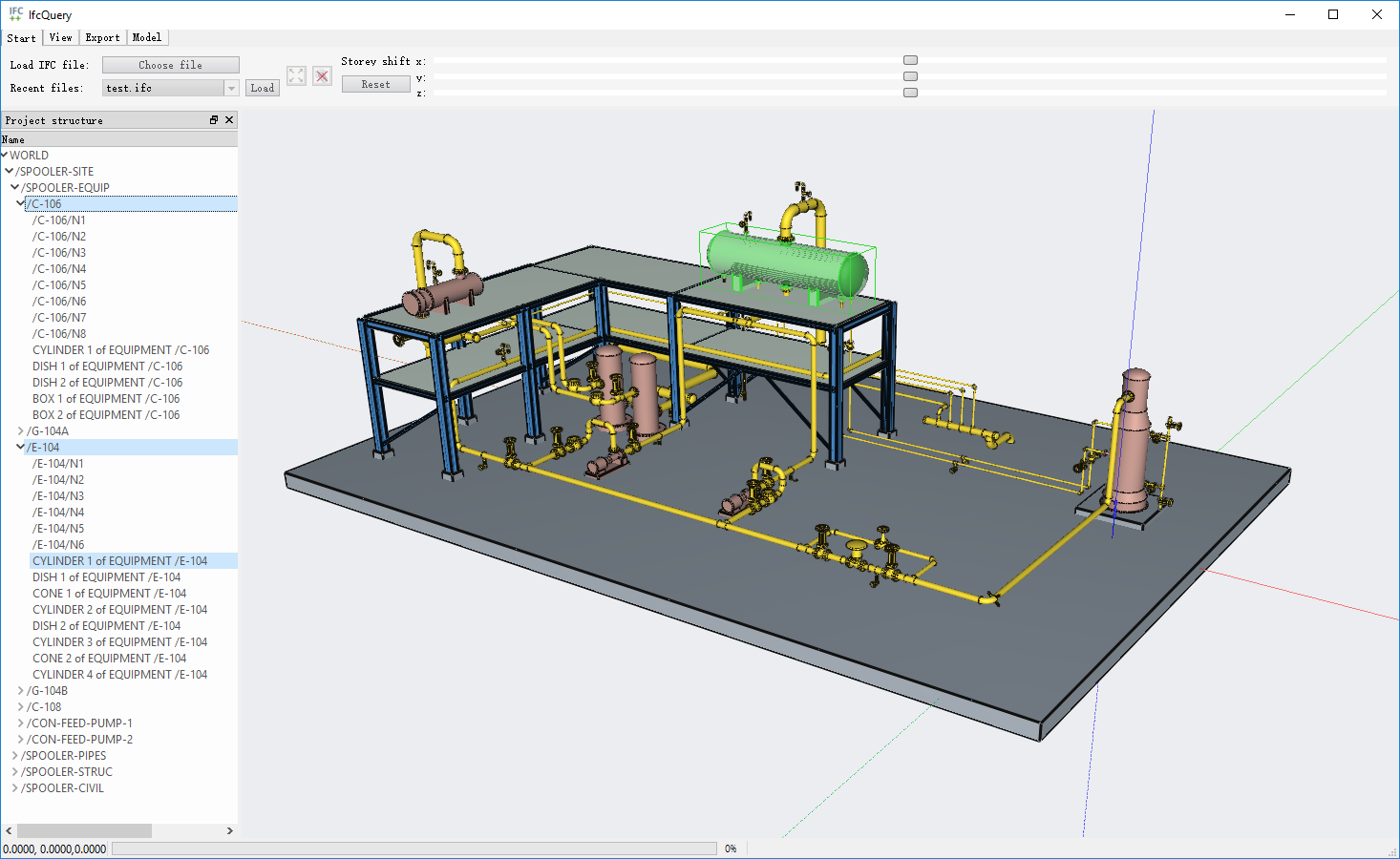Open the Export tab
1400x859 pixels.
pyautogui.click(x=102, y=38)
